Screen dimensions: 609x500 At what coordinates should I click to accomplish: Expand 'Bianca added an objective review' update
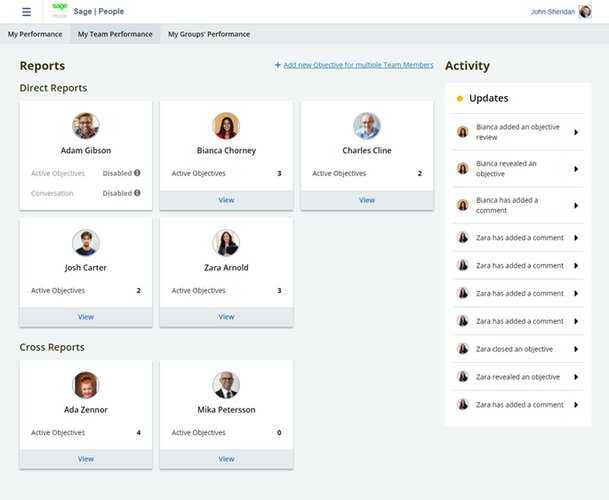[576, 132]
